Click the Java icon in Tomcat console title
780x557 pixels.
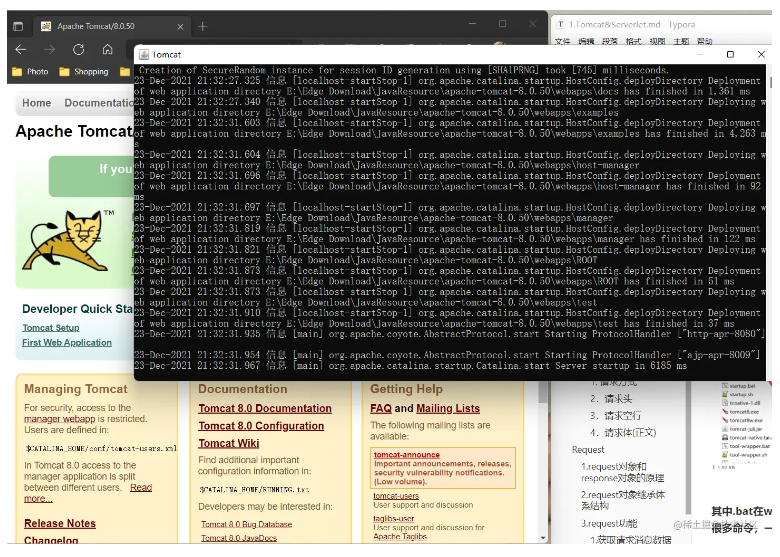click(144, 55)
